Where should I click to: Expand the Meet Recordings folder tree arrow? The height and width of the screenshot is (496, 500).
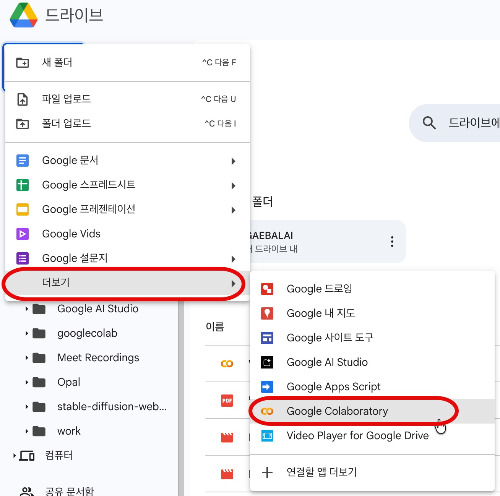coord(26,358)
